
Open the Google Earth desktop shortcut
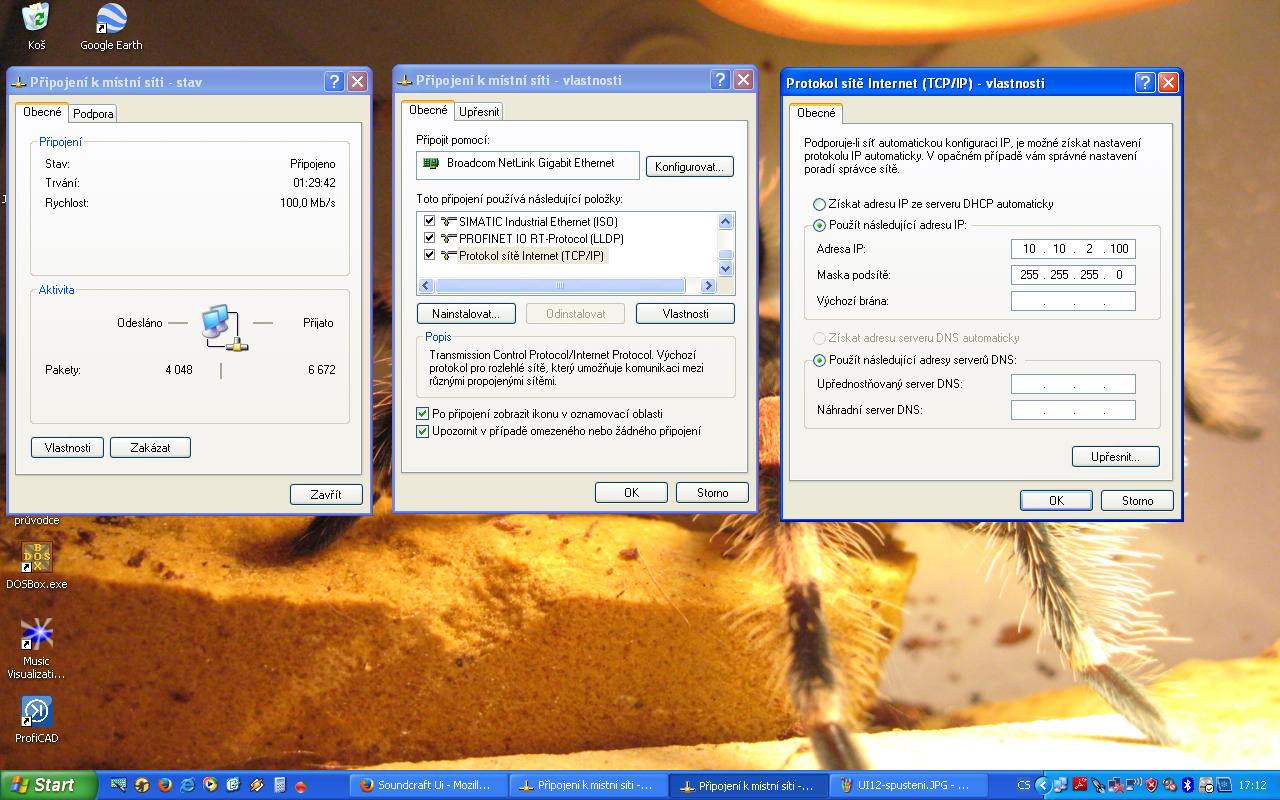[x=111, y=20]
